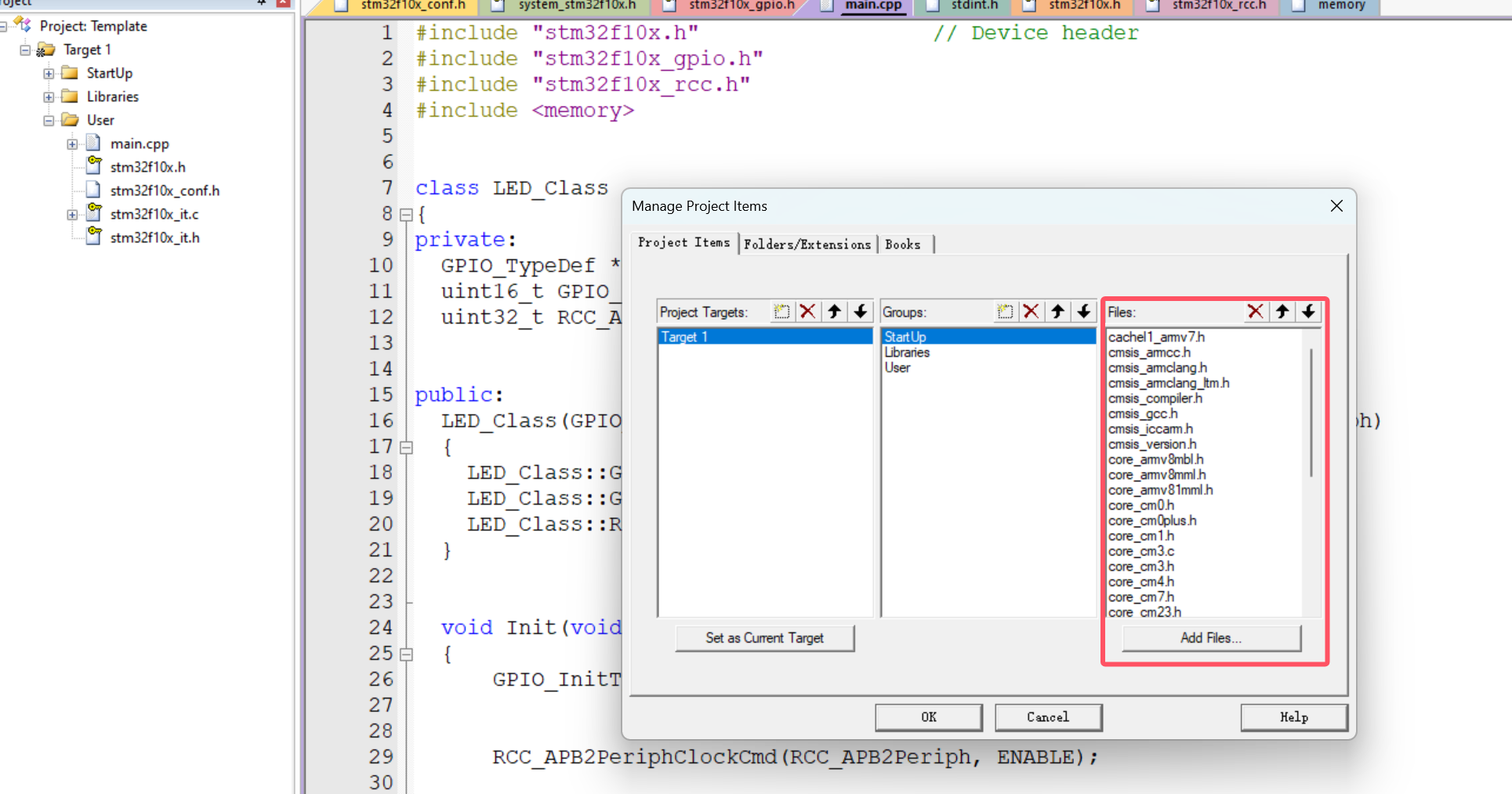Expand stm32f10x_it.c node in project tree
1512x794 pixels.
pos(72,214)
